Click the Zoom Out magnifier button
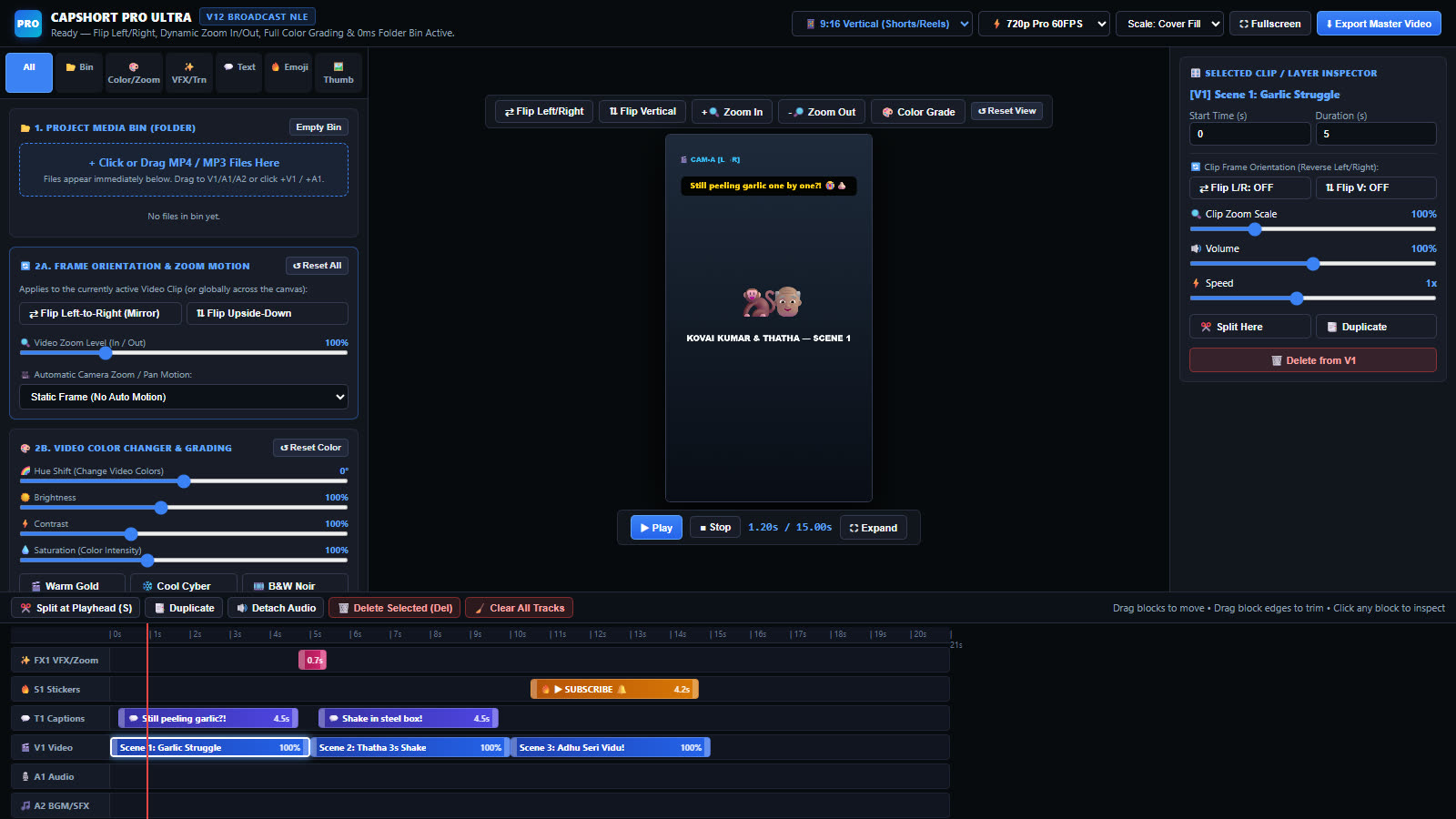The width and height of the screenshot is (1456, 819). [822, 111]
